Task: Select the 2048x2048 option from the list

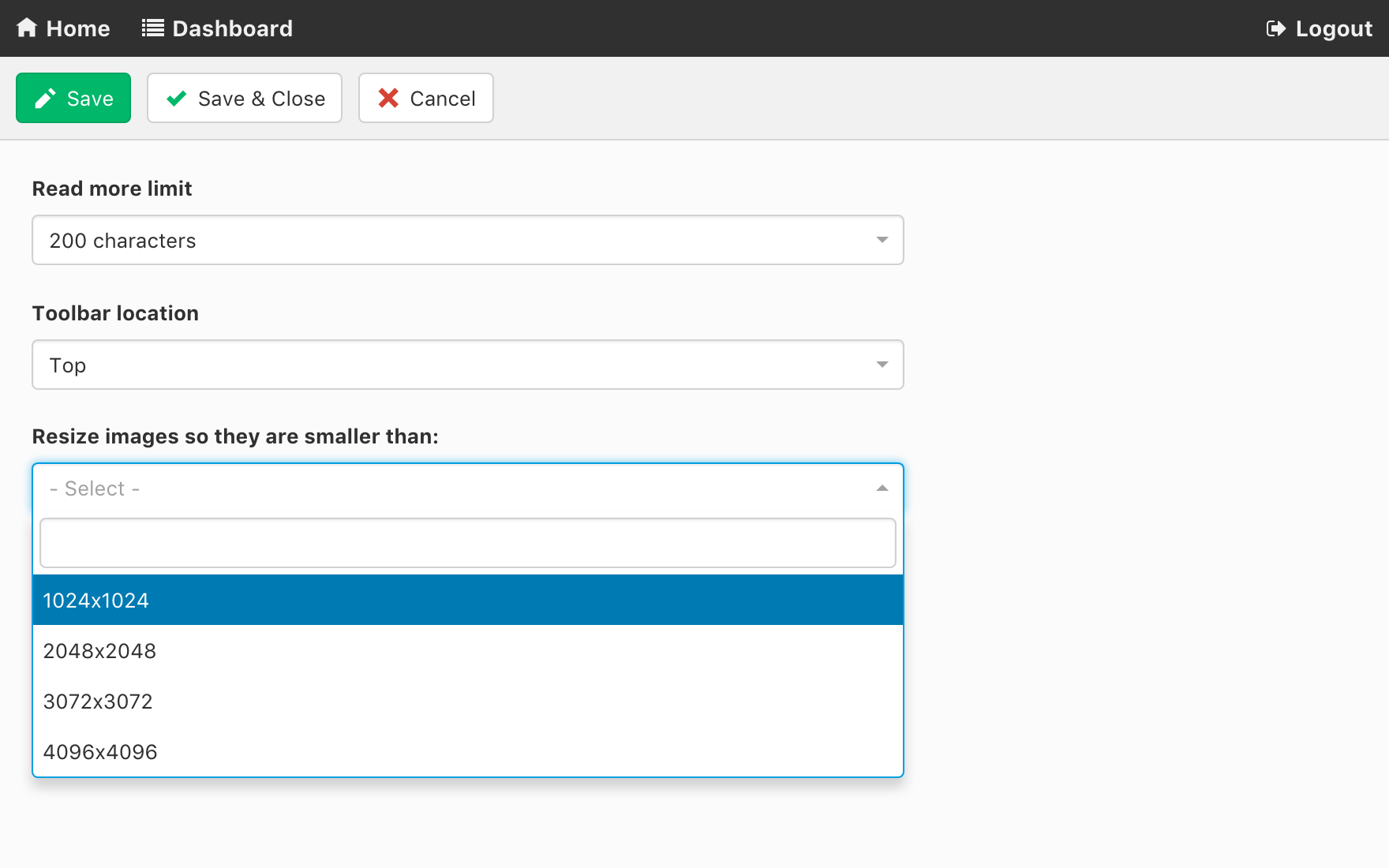Action: [x=467, y=651]
